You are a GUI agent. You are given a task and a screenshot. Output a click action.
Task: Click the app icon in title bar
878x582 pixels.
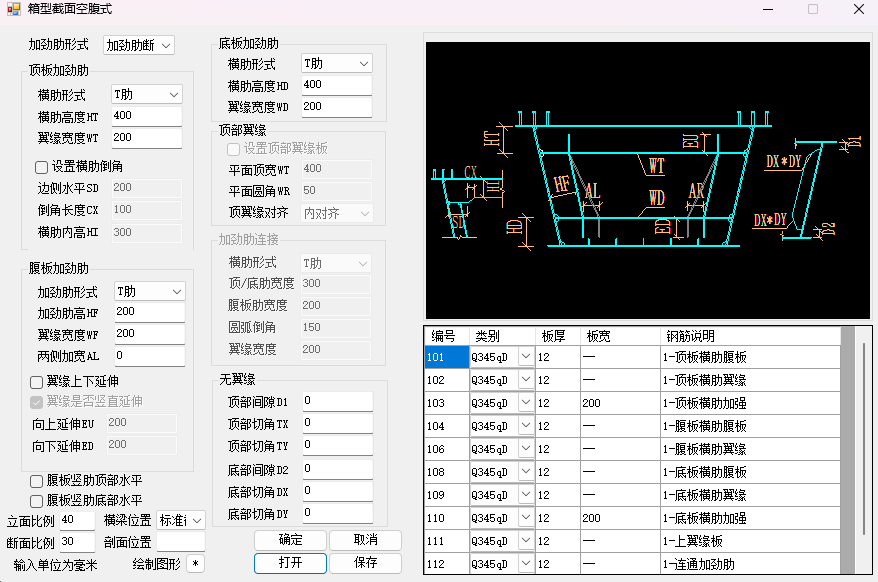coord(13,9)
